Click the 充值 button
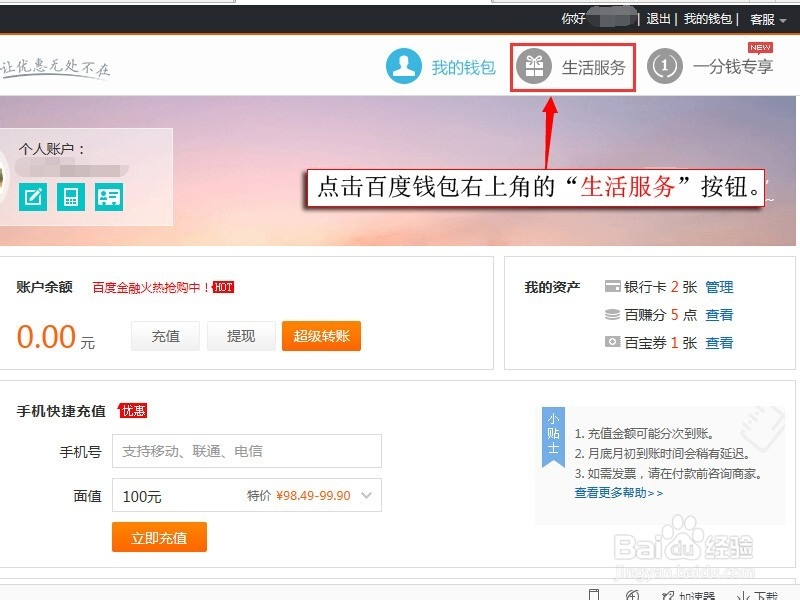The width and height of the screenshot is (800, 600). click(x=165, y=336)
